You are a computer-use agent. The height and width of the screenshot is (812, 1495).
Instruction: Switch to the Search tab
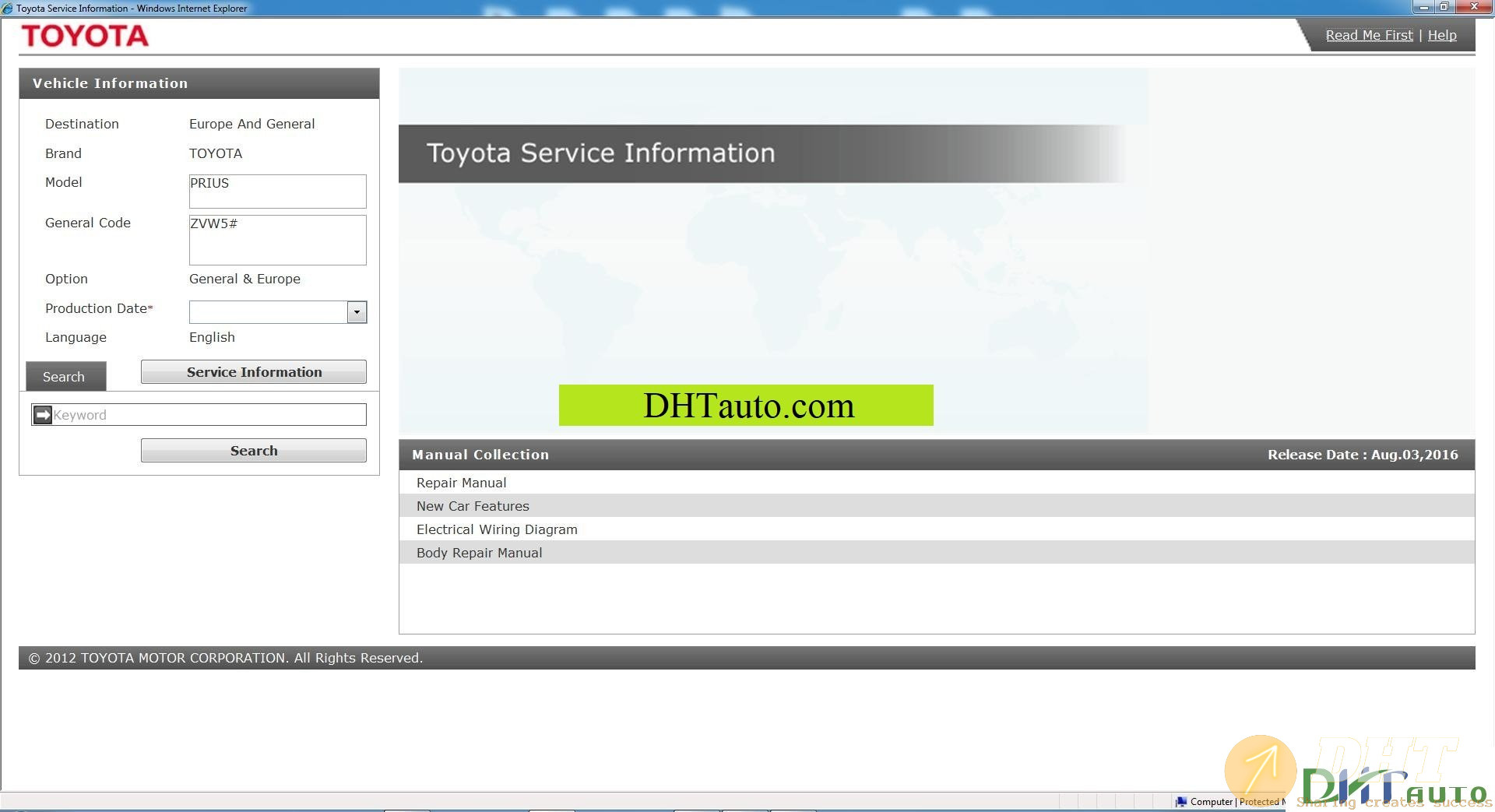pyautogui.click(x=65, y=377)
